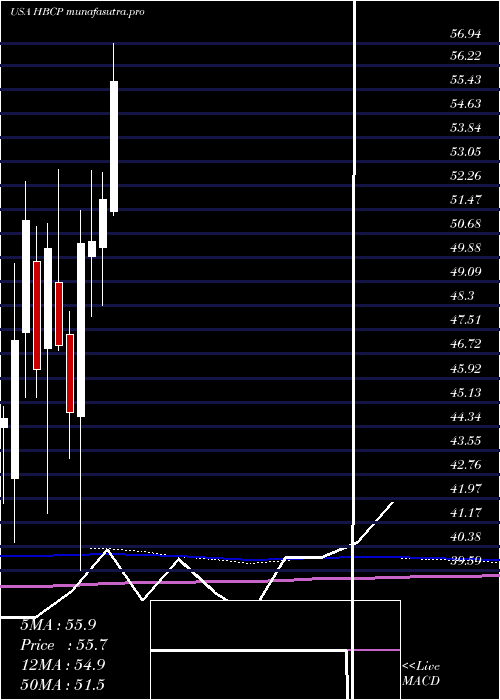500x700 pixels.
Task: Click the 50.68 price axis label
Action: pos(466,223)
